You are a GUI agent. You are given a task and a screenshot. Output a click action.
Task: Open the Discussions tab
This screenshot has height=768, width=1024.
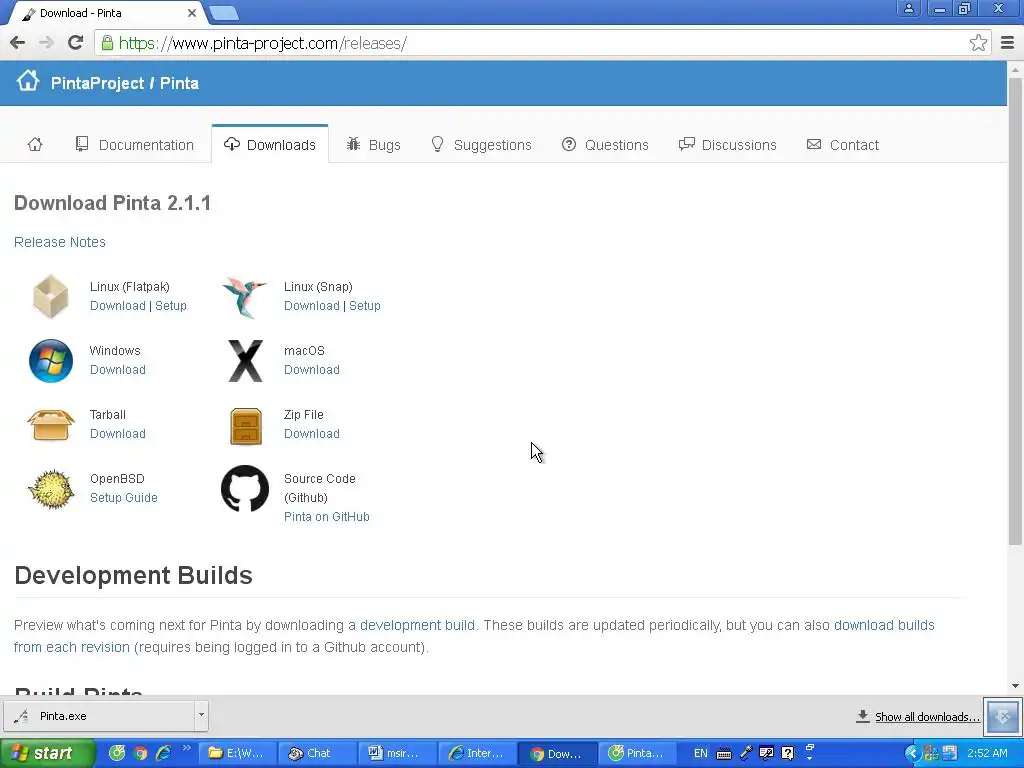pyautogui.click(x=728, y=144)
